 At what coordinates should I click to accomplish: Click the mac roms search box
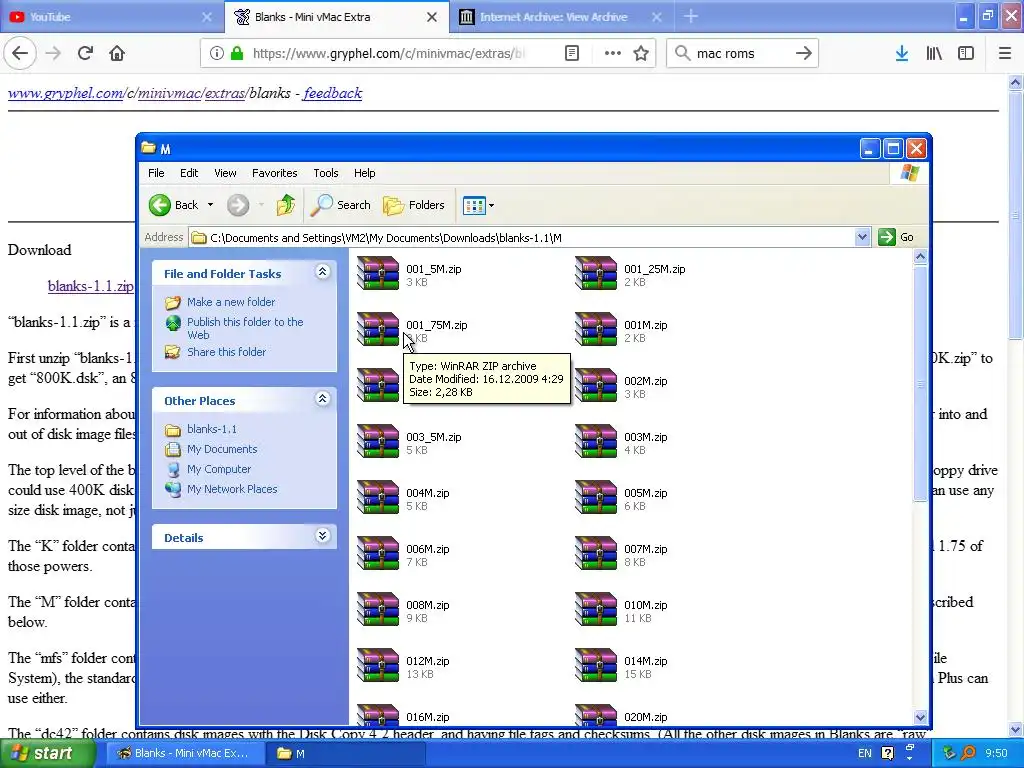click(x=742, y=53)
